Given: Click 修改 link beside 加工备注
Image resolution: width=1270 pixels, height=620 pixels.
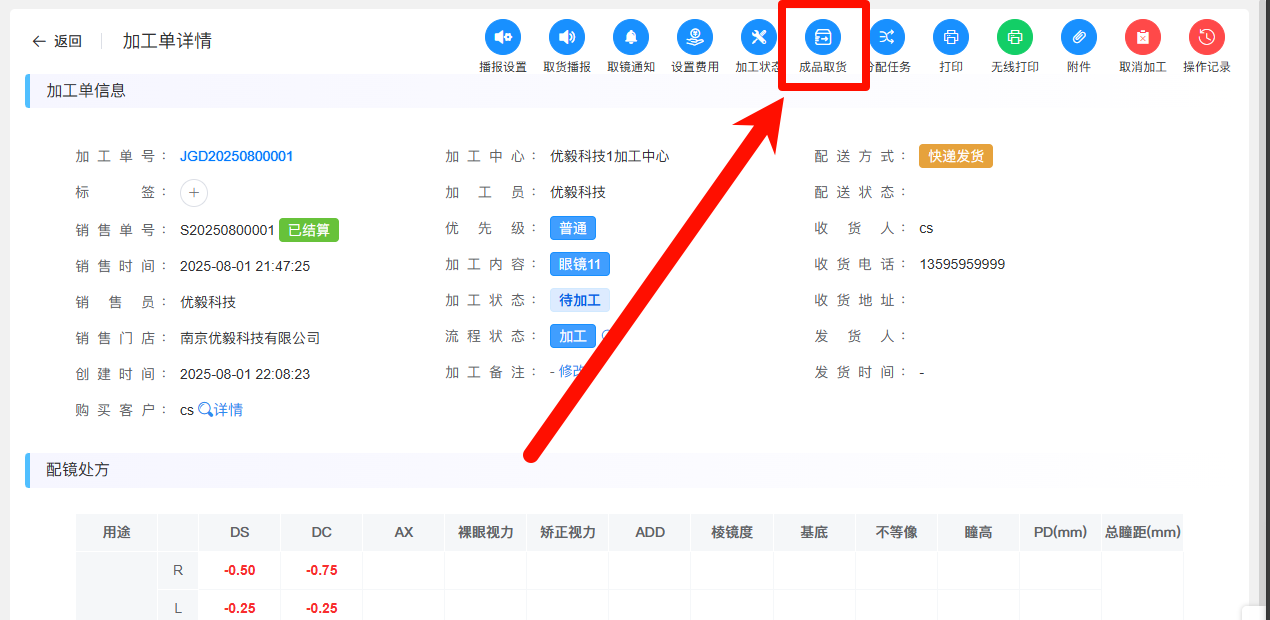Looking at the screenshot, I should click(570, 371).
